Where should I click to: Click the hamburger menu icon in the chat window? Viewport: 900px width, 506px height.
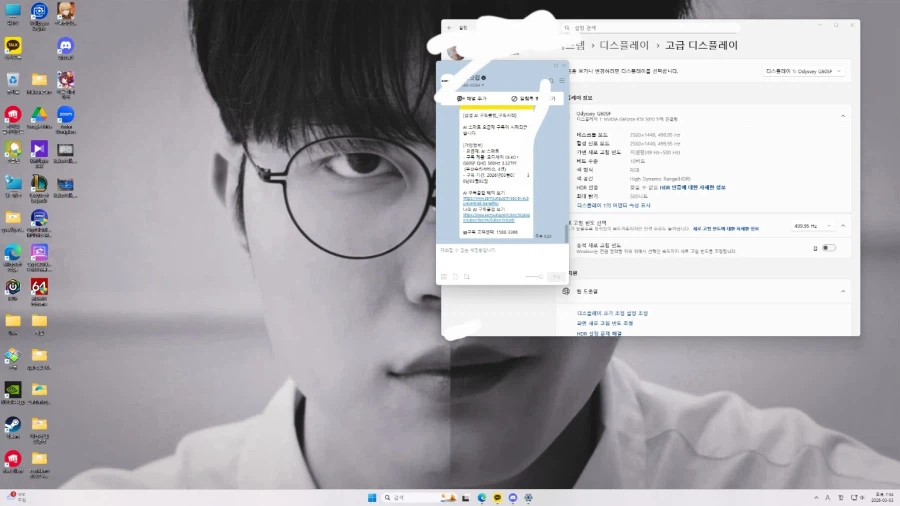tap(561, 81)
